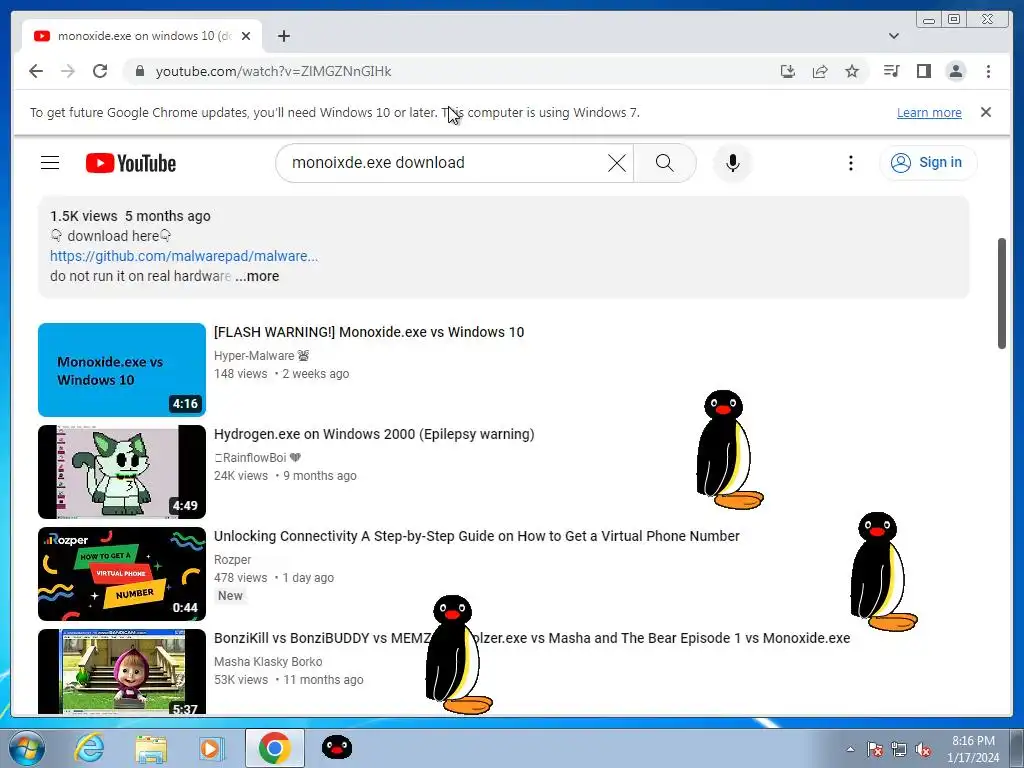Expand the tab search chevron
This screenshot has width=1024, height=768.
pyautogui.click(x=893, y=36)
